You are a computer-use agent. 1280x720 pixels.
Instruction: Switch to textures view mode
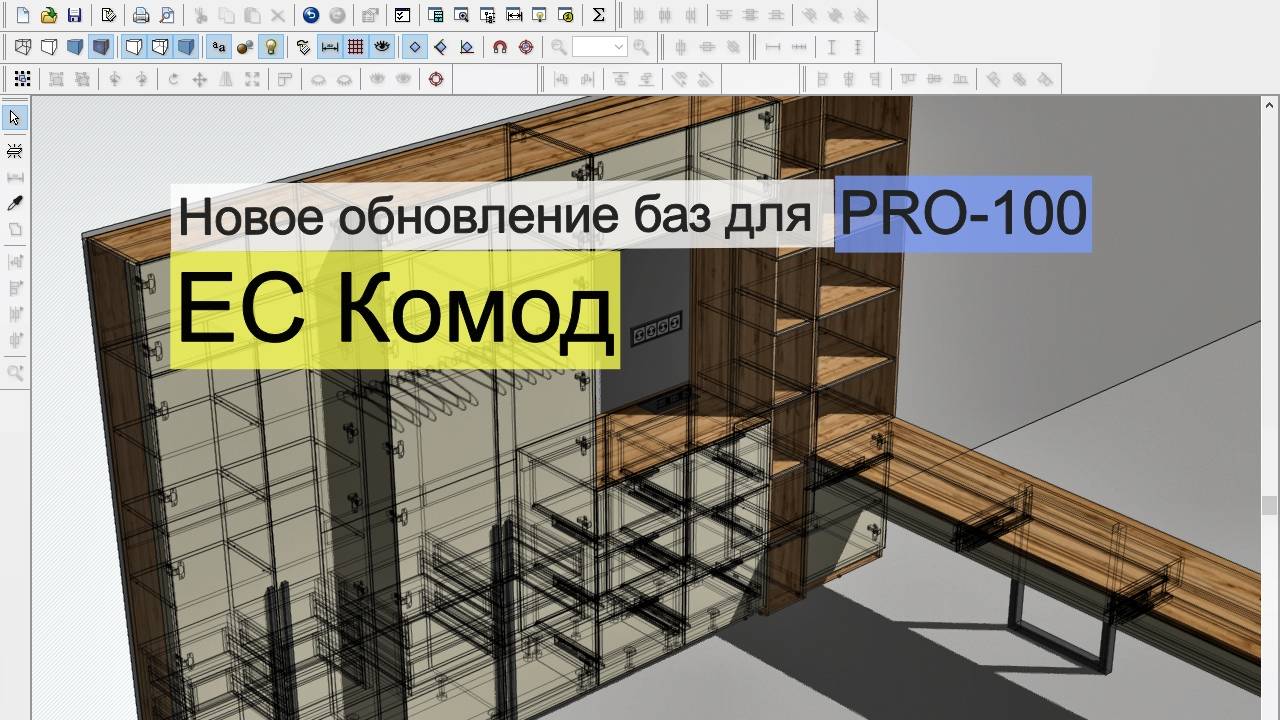click(101, 47)
